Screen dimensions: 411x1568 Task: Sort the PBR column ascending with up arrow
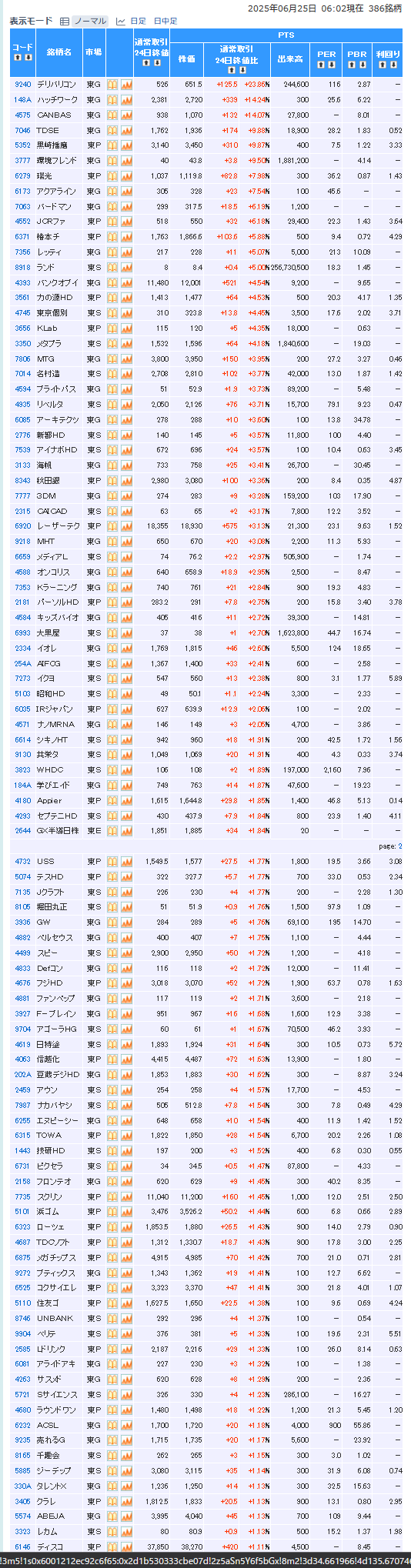coord(353,65)
